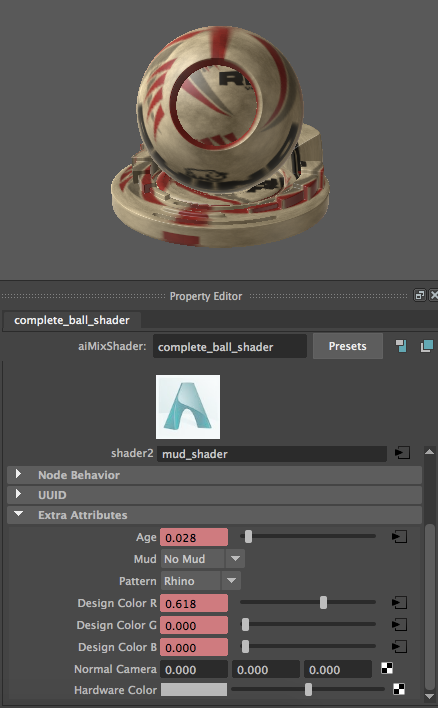Screen dimensions: 438x708
Task: Select the complete_ball_shader tab
Action: pyautogui.click(x=72, y=320)
